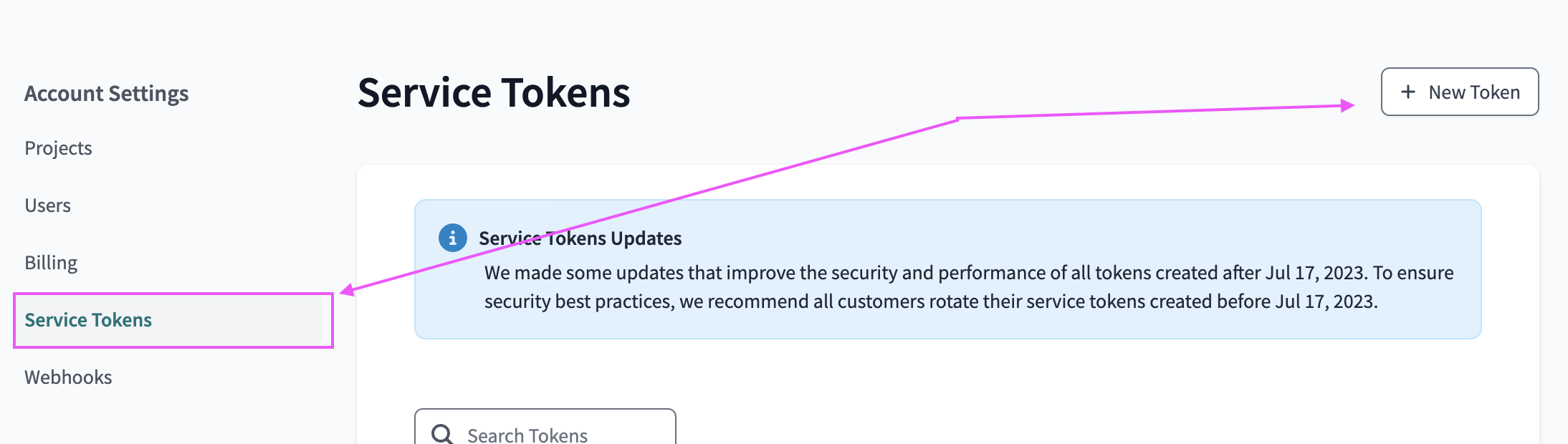Click the "Search Tokens" placeholder text
The width and height of the screenshot is (1568, 444).
click(x=527, y=435)
